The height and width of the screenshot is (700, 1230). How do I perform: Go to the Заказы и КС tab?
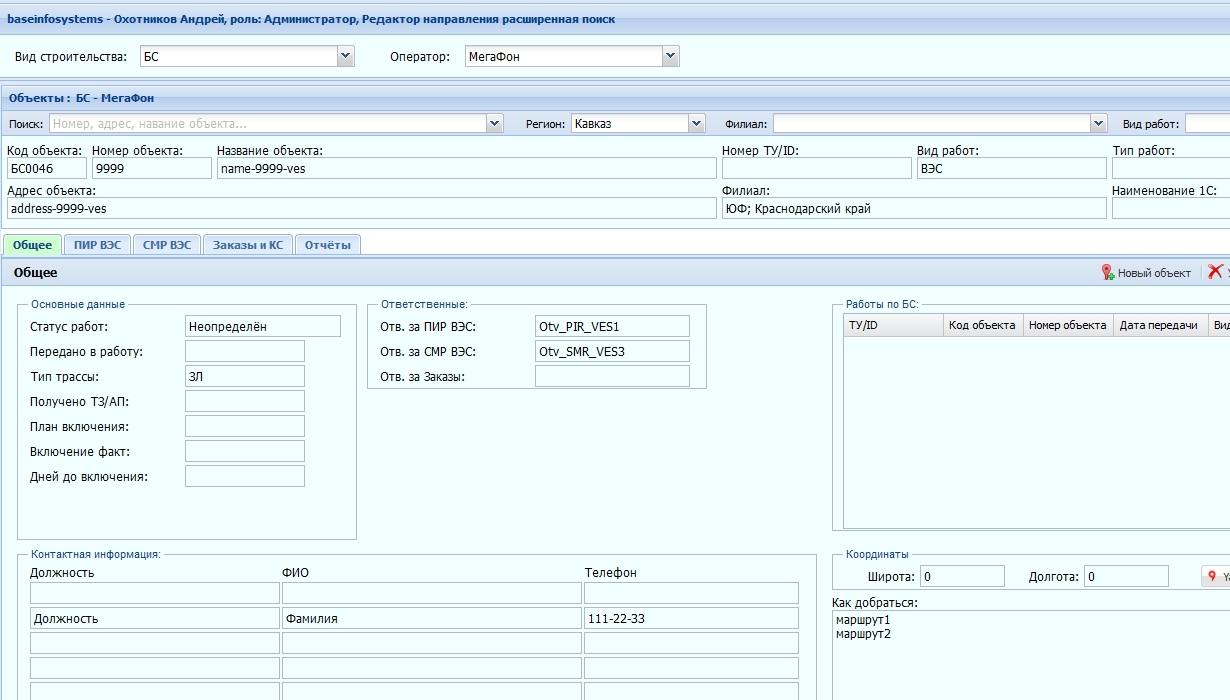click(x=248, y=245)
